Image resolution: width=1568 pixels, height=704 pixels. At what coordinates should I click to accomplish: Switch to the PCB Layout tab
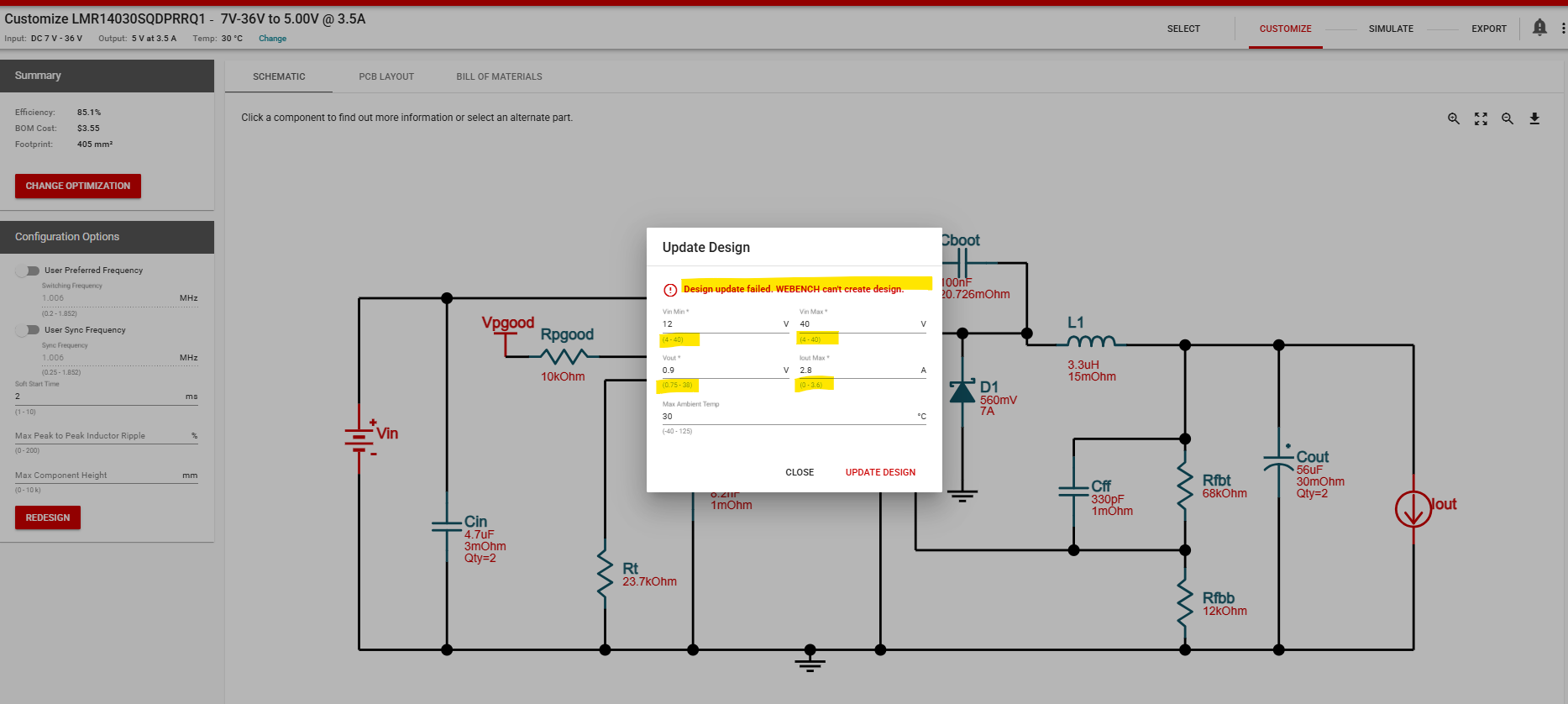[386, 76]
